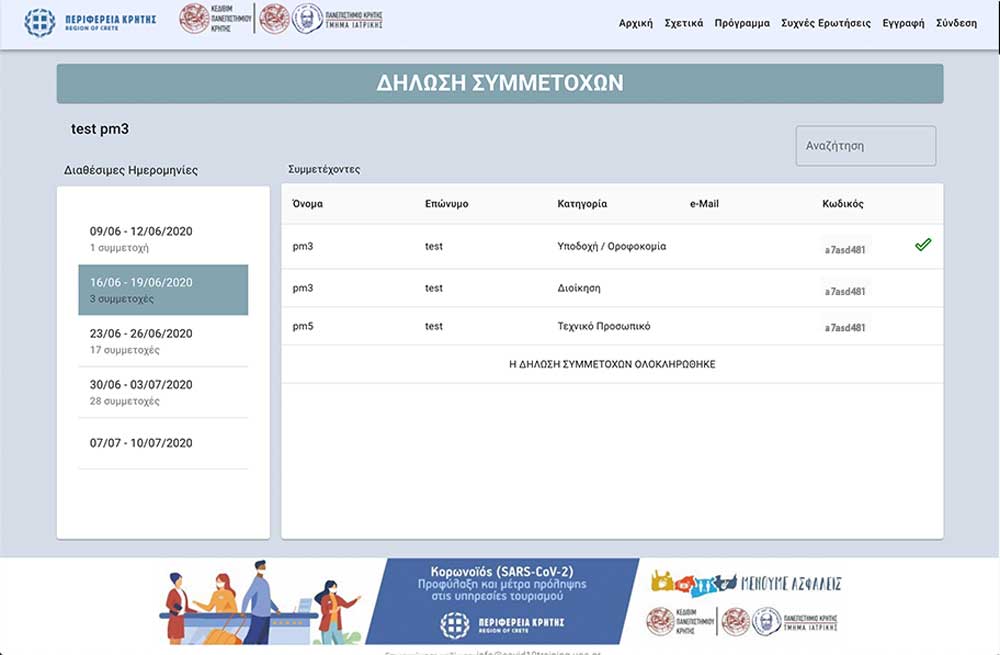Select the 16/06 - 19/06/2020 date range

click(x=163, y=290)
